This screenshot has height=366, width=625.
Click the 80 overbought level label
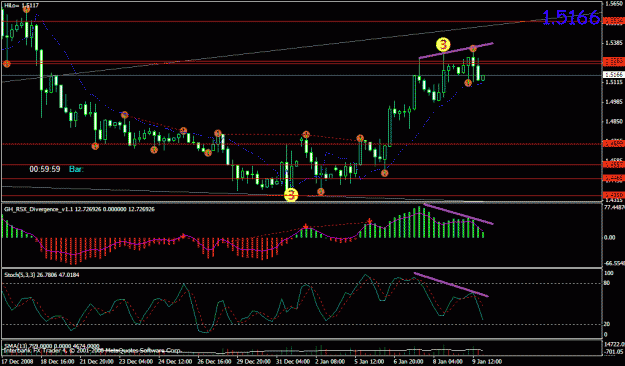tap(607, 283)
